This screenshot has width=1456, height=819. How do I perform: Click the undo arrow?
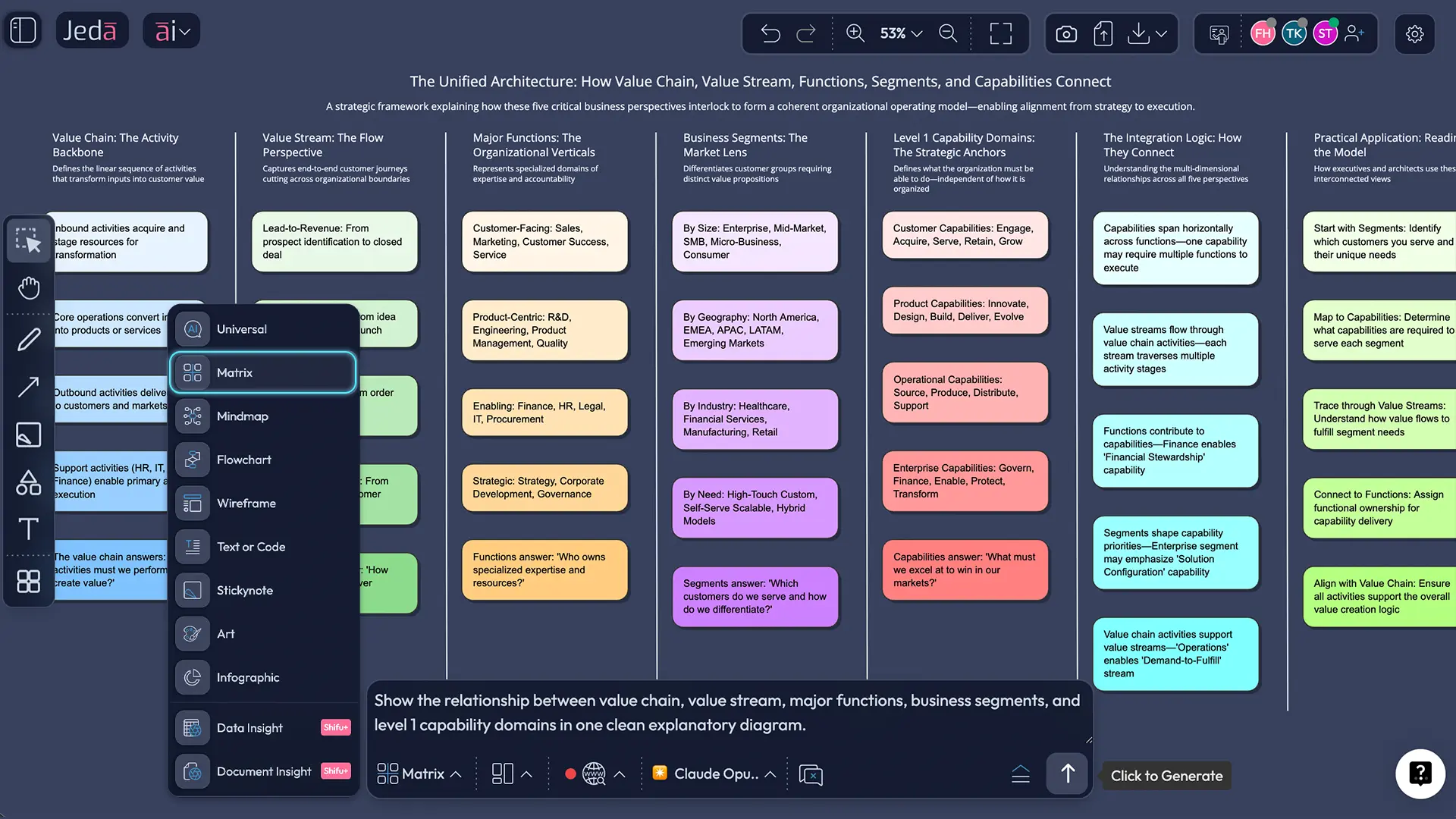pos(770,33)
